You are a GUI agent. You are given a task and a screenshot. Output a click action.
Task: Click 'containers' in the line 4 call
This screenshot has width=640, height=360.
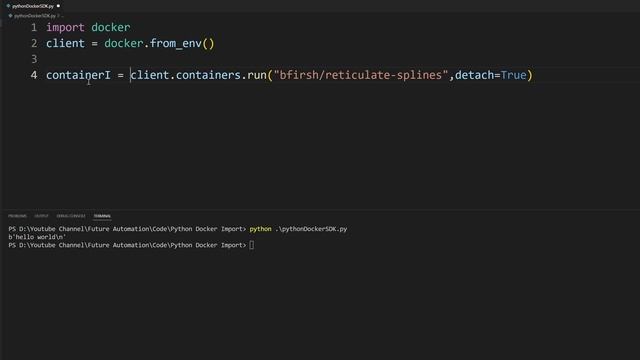[x=209, y=76]
